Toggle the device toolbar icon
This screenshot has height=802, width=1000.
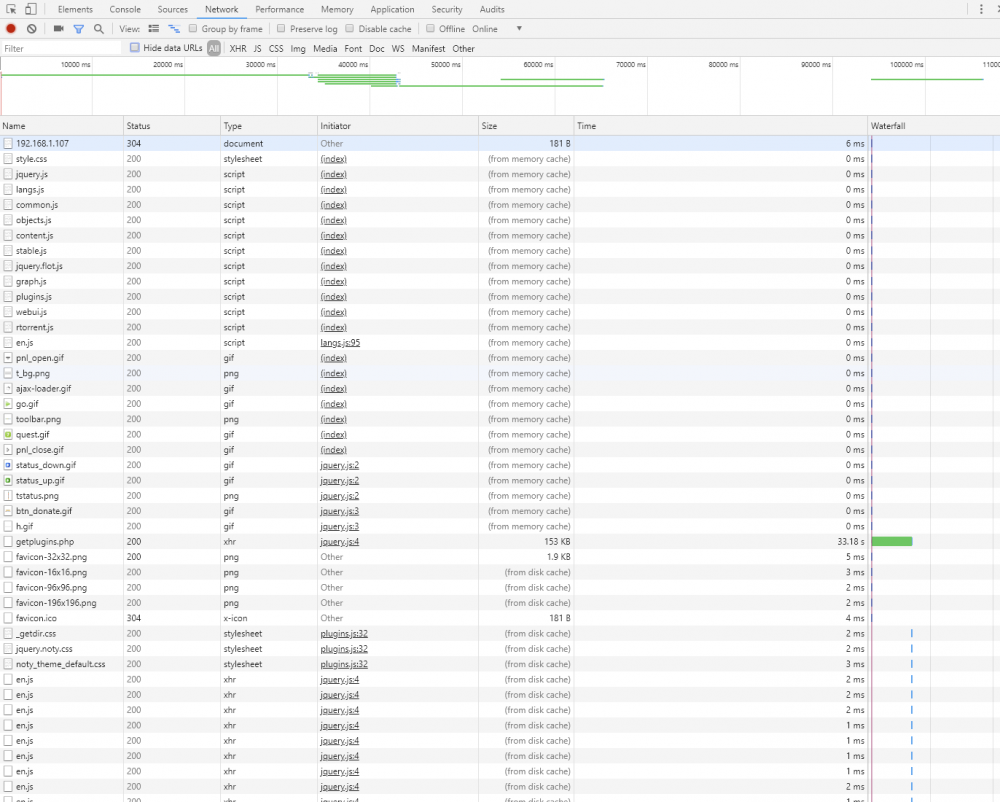pyautogui.click(x=31, y=10)
